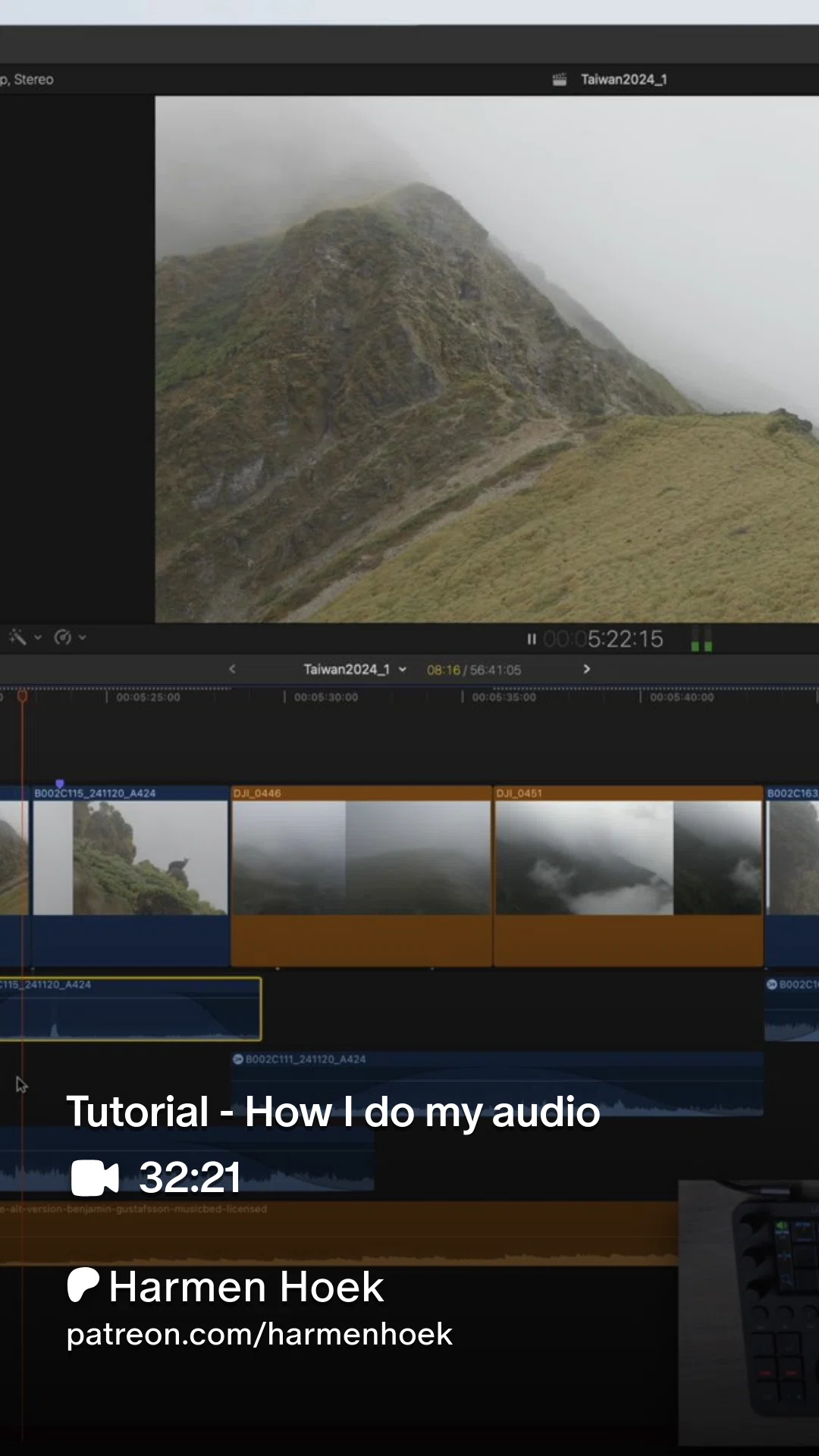Viewport: 819px width, 1456px height.
Task: Expand the retime menu dropdown arrow
Action: [x=83, y=638]
